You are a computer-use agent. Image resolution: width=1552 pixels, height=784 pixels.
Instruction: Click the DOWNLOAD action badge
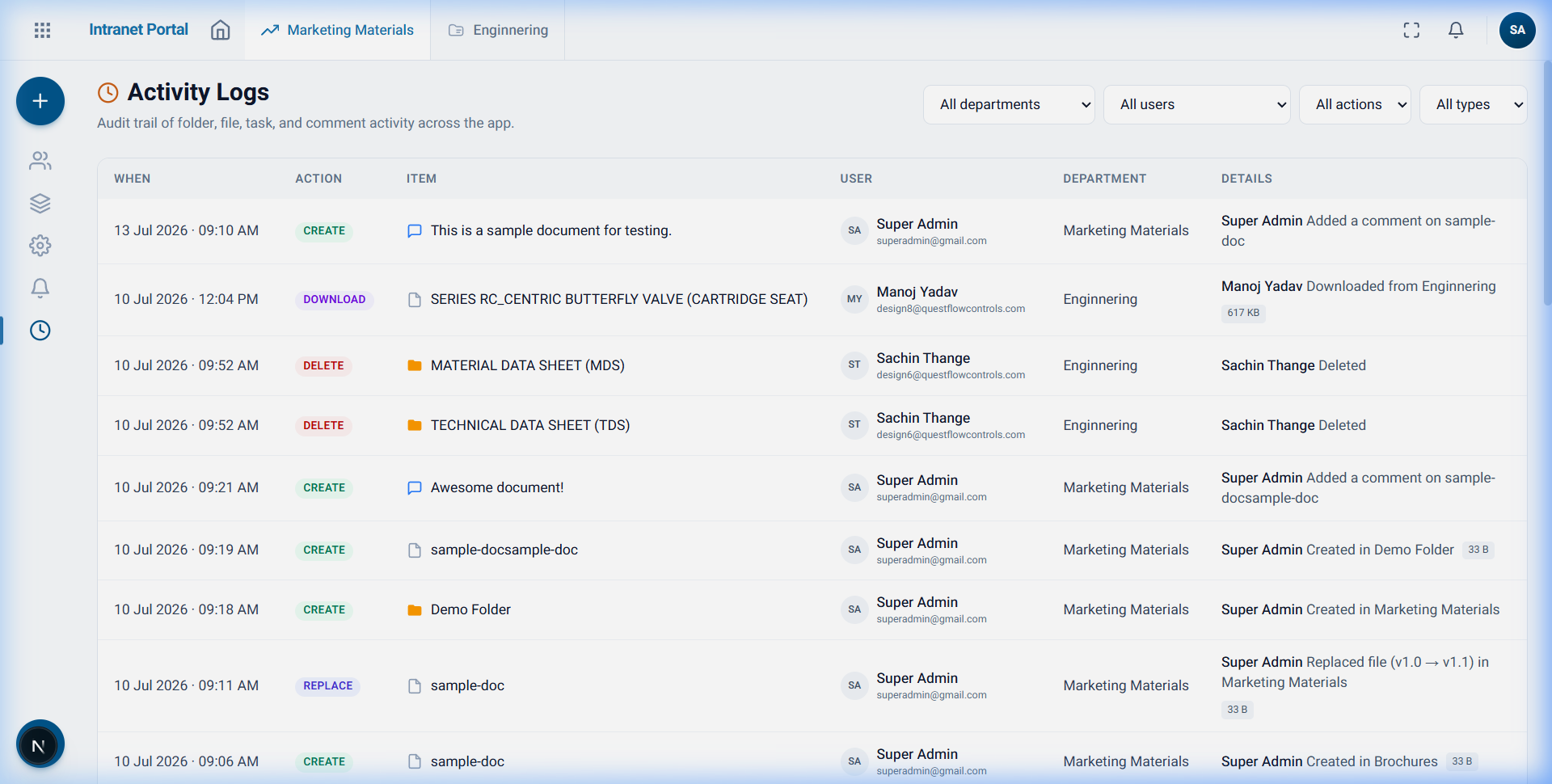coord(334,299)
